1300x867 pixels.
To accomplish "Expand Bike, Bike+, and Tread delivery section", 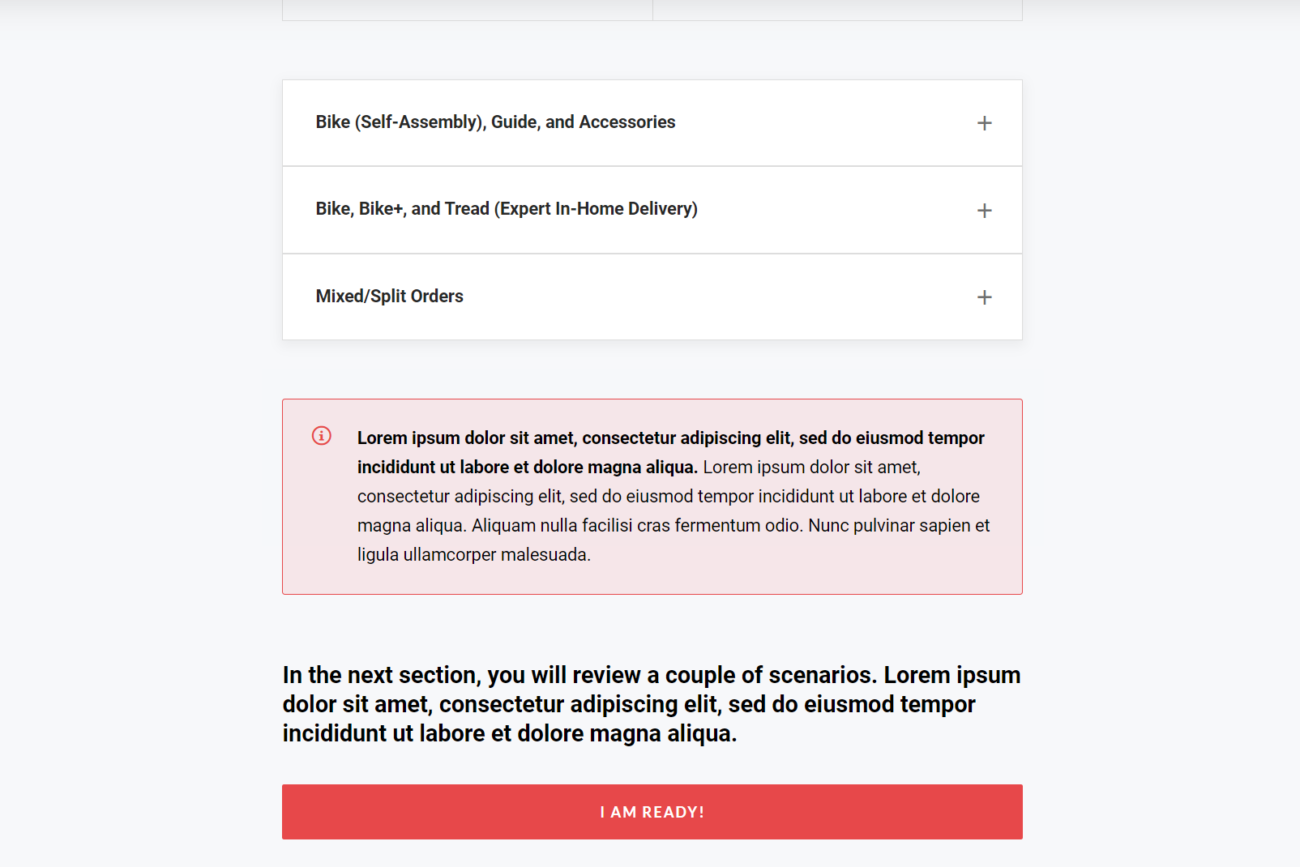I will click(x=506, y=209).
